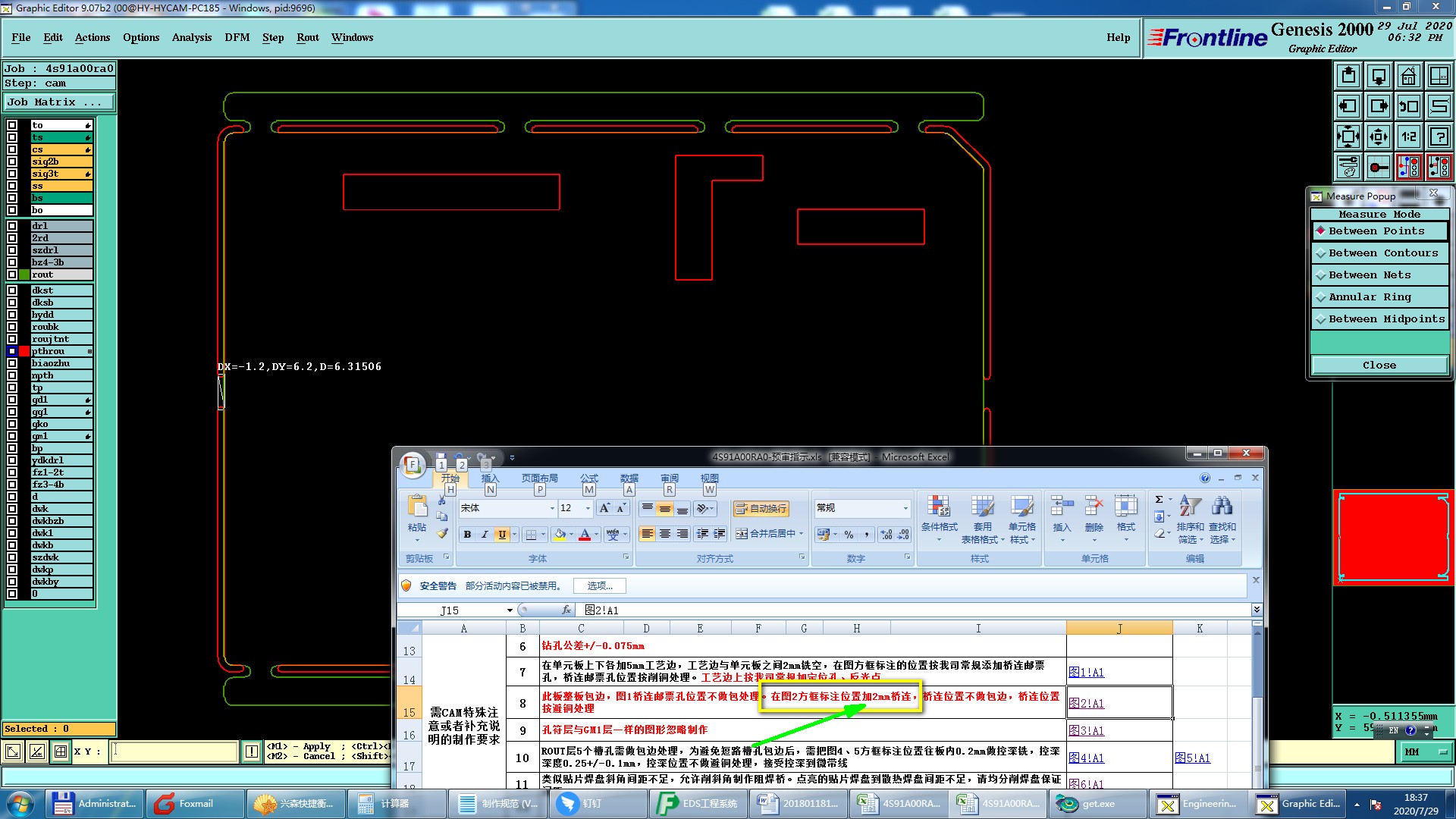Viewport: 1456px width, 819px height.
Task: Click the 1:2 zoom scale icon
Action: [1408, 136]
